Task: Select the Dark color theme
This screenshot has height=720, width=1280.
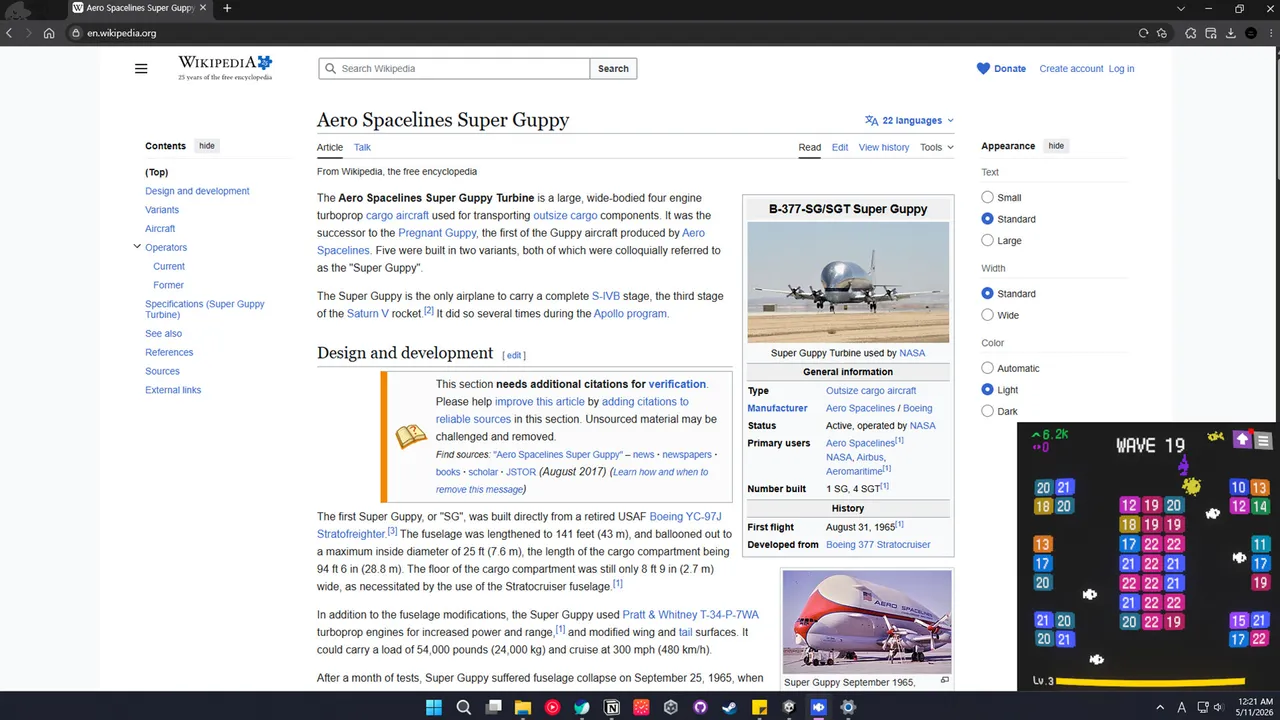Action: pos(987,411)
